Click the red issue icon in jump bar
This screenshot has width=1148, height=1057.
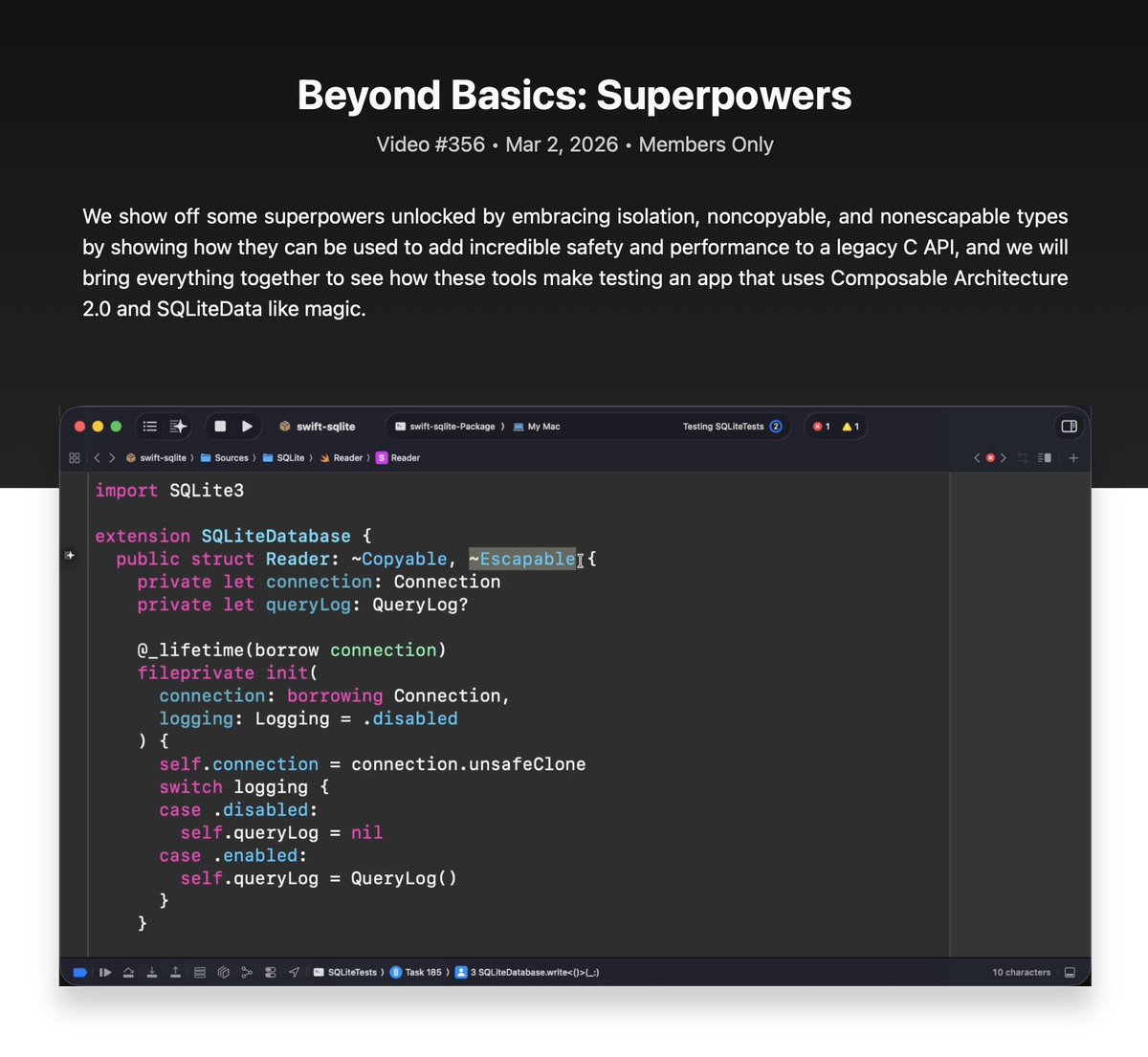click(990, 458)
